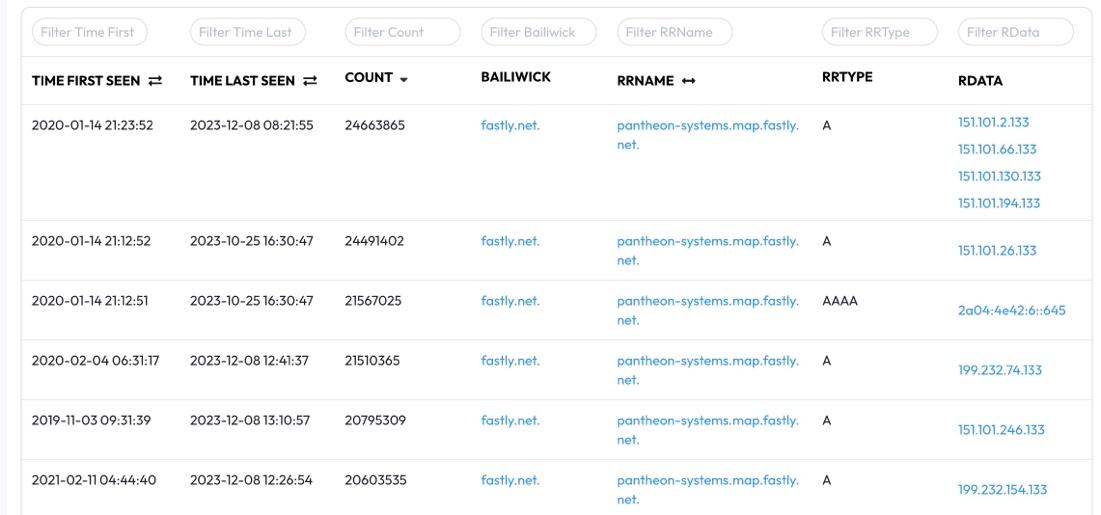1101x515 pixels.
Task: Select first-seen timestamp 2021-02-11 04:44:40
Action: pos(94,480)
